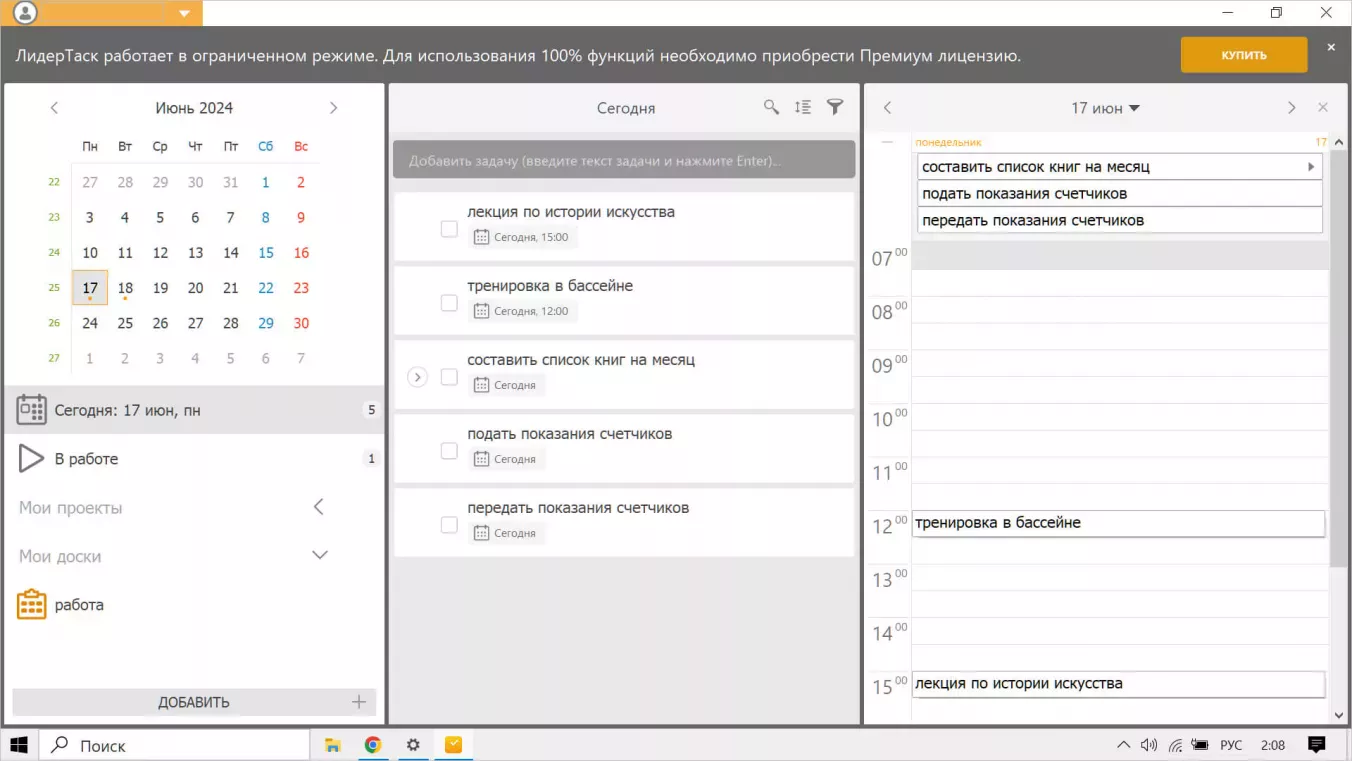Click the ДОБАВИТЬ button
The image size is (1352, 761).
(194, 702)
